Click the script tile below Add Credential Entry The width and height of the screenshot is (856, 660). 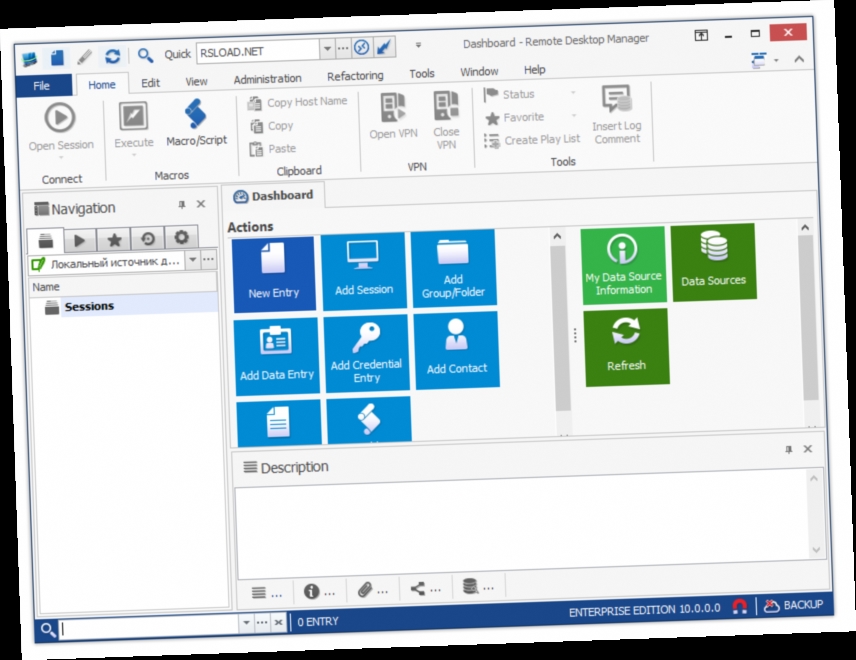[369, 419]
